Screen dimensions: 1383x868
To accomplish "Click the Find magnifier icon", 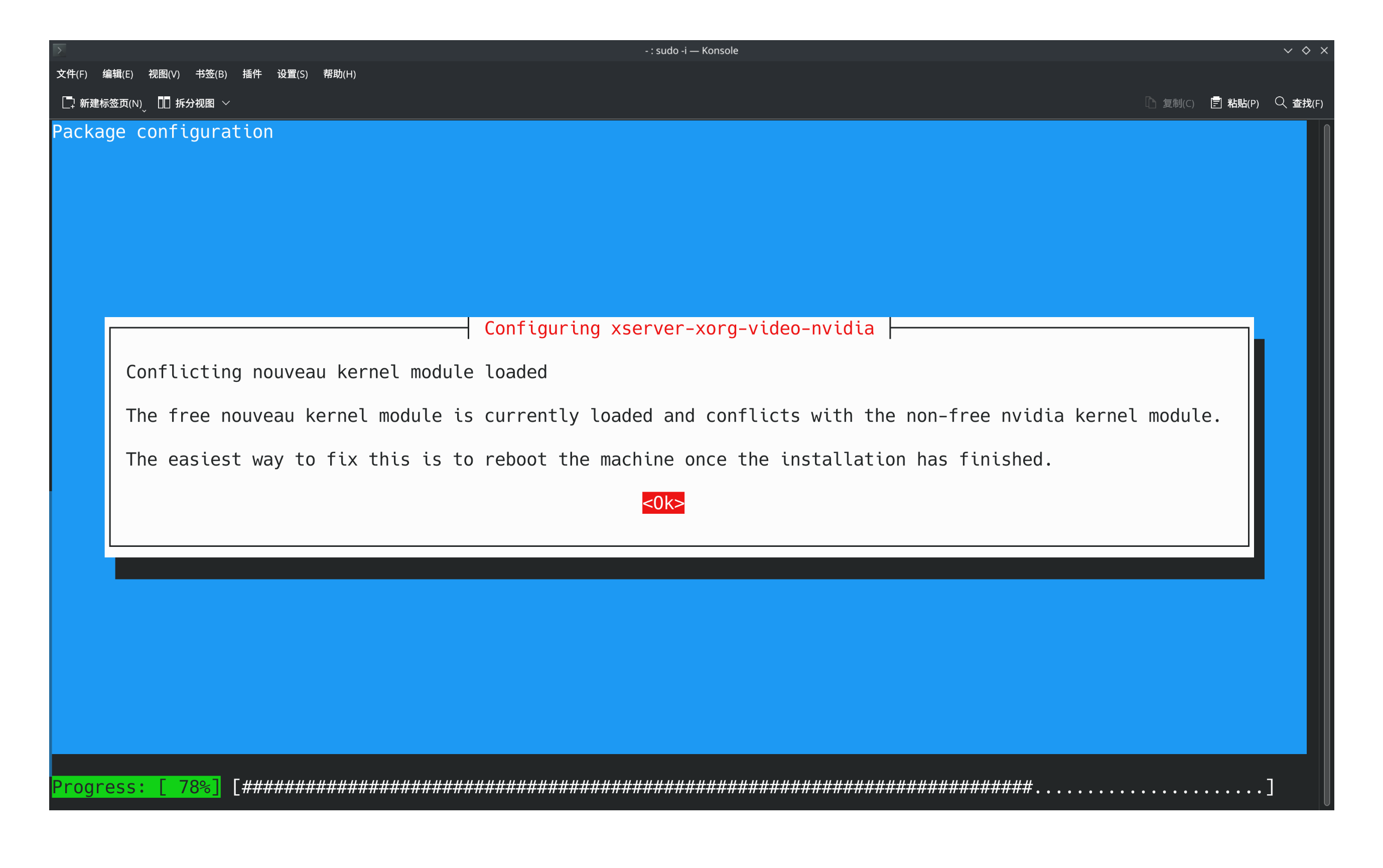I will pos(1280,103).
